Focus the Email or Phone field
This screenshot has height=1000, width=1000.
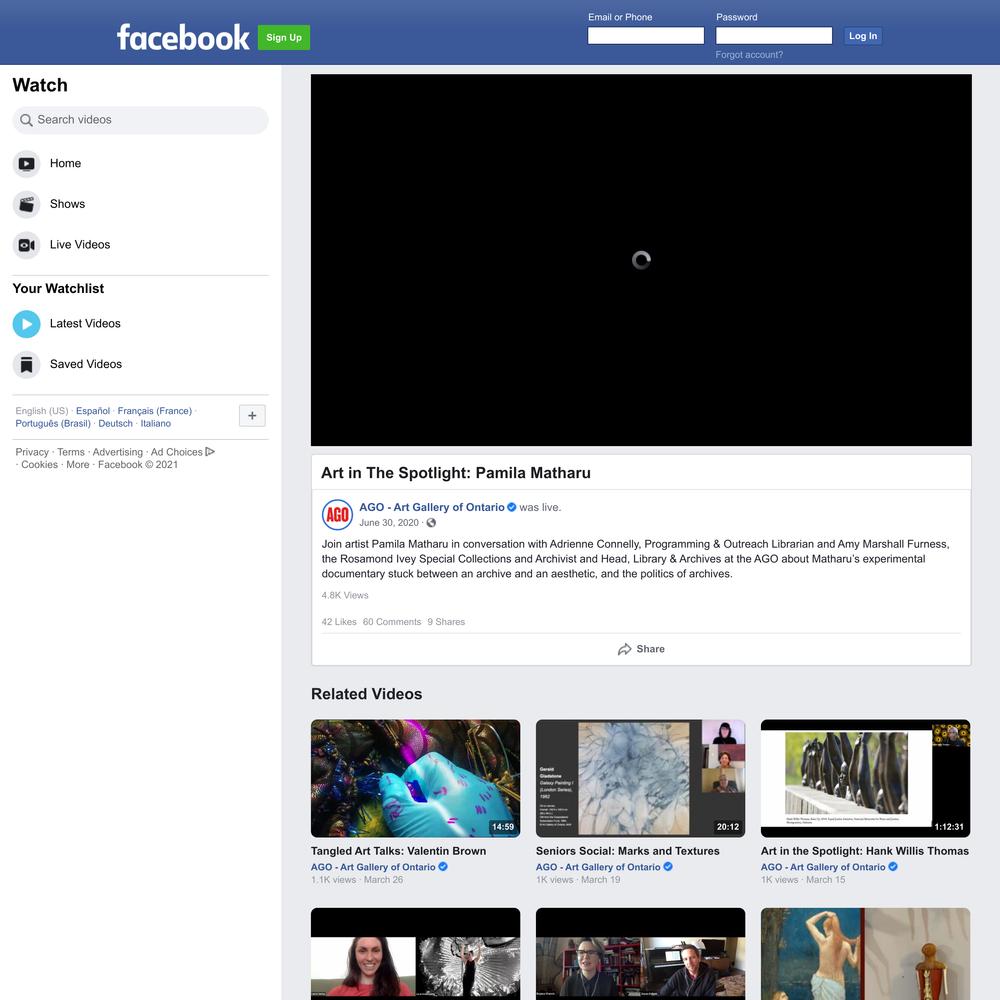click(x=645, y=36)
